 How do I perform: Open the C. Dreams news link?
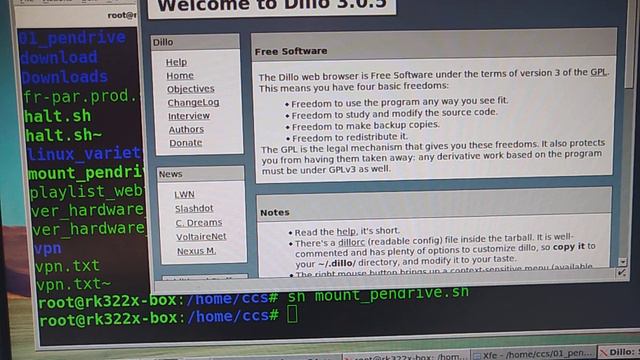coord(199,222)
